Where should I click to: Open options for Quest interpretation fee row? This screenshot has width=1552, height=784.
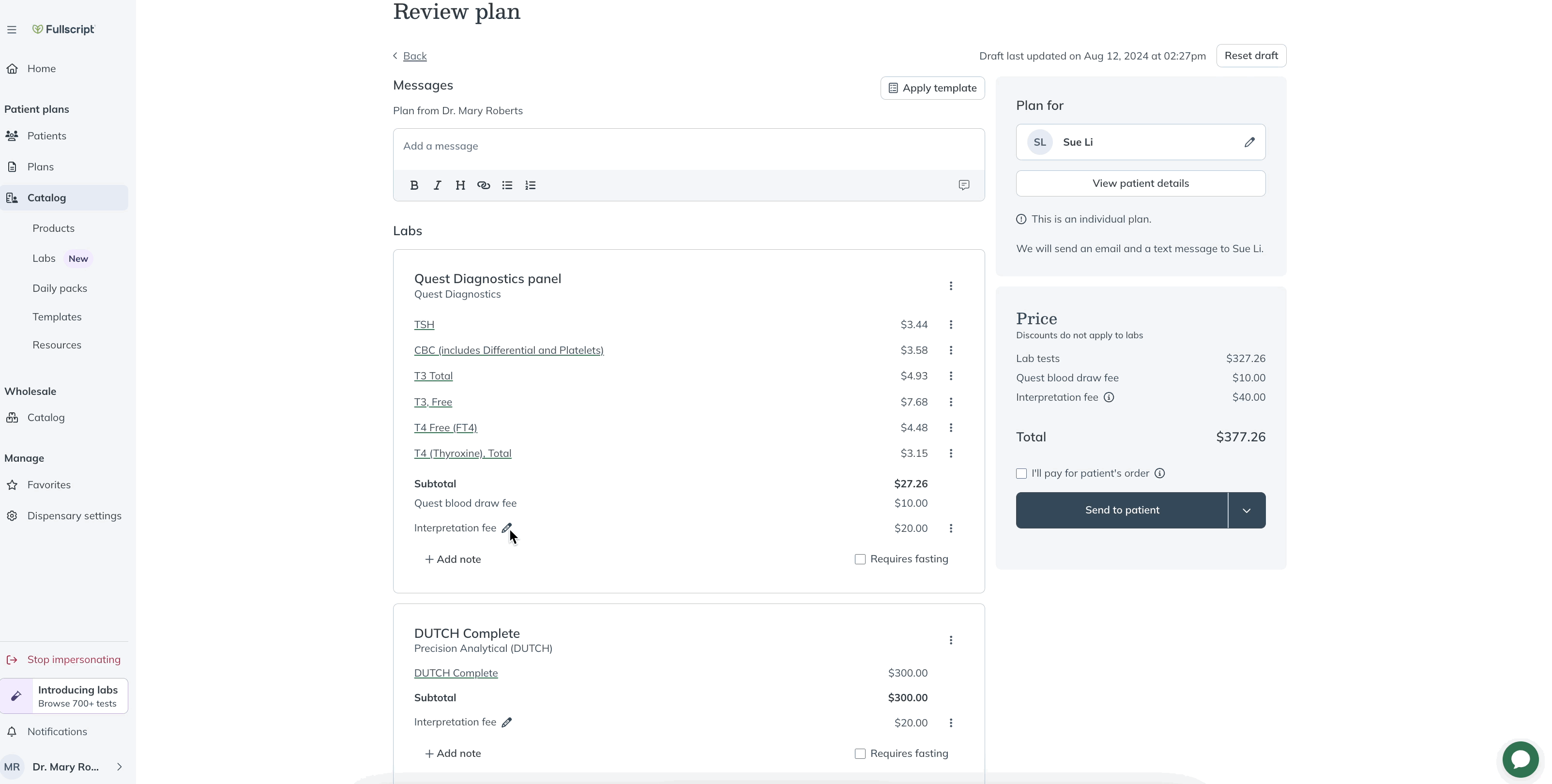click(x=951, y=528)
